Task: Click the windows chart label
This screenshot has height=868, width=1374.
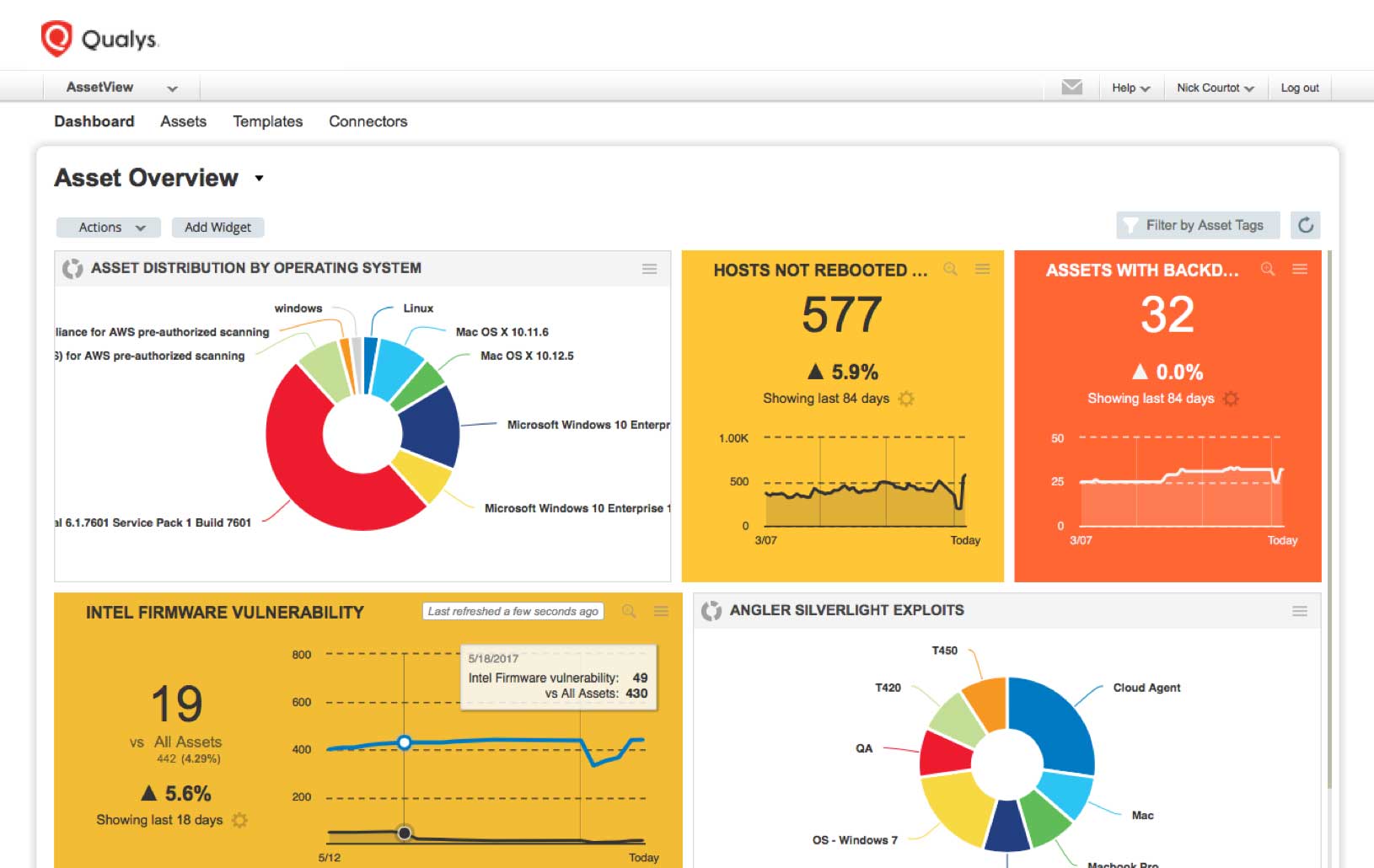Action: [x=298, y=308]
